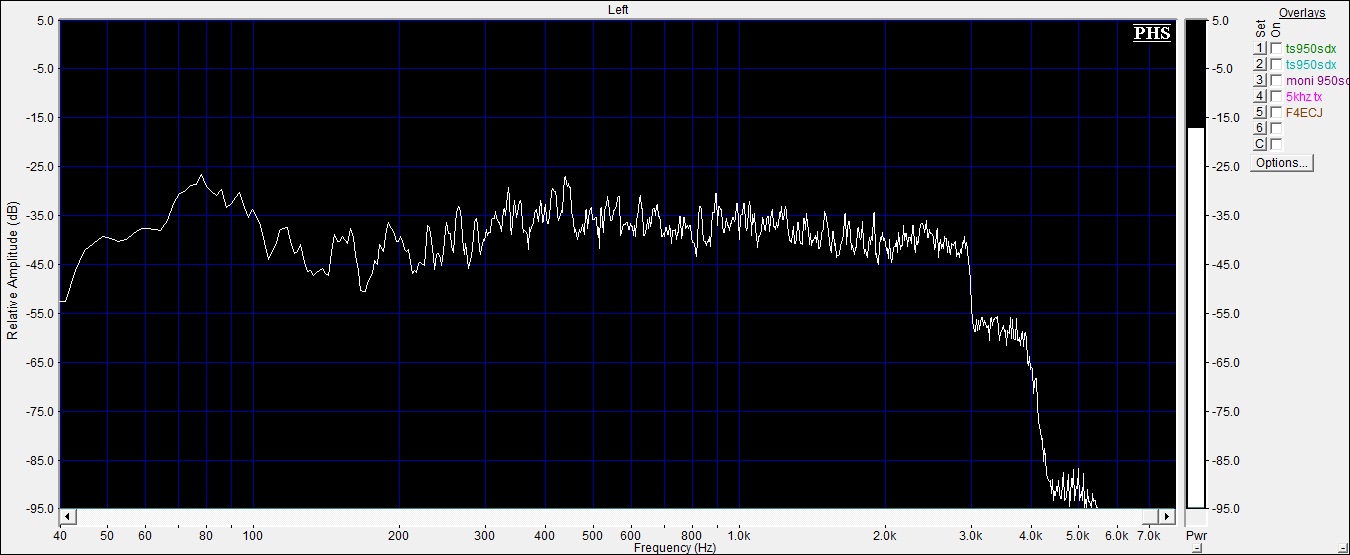Tick the On checkbox for overlay 6
The height and width of the screenshot is (555, 1350).
click(x=1276, y=128)
